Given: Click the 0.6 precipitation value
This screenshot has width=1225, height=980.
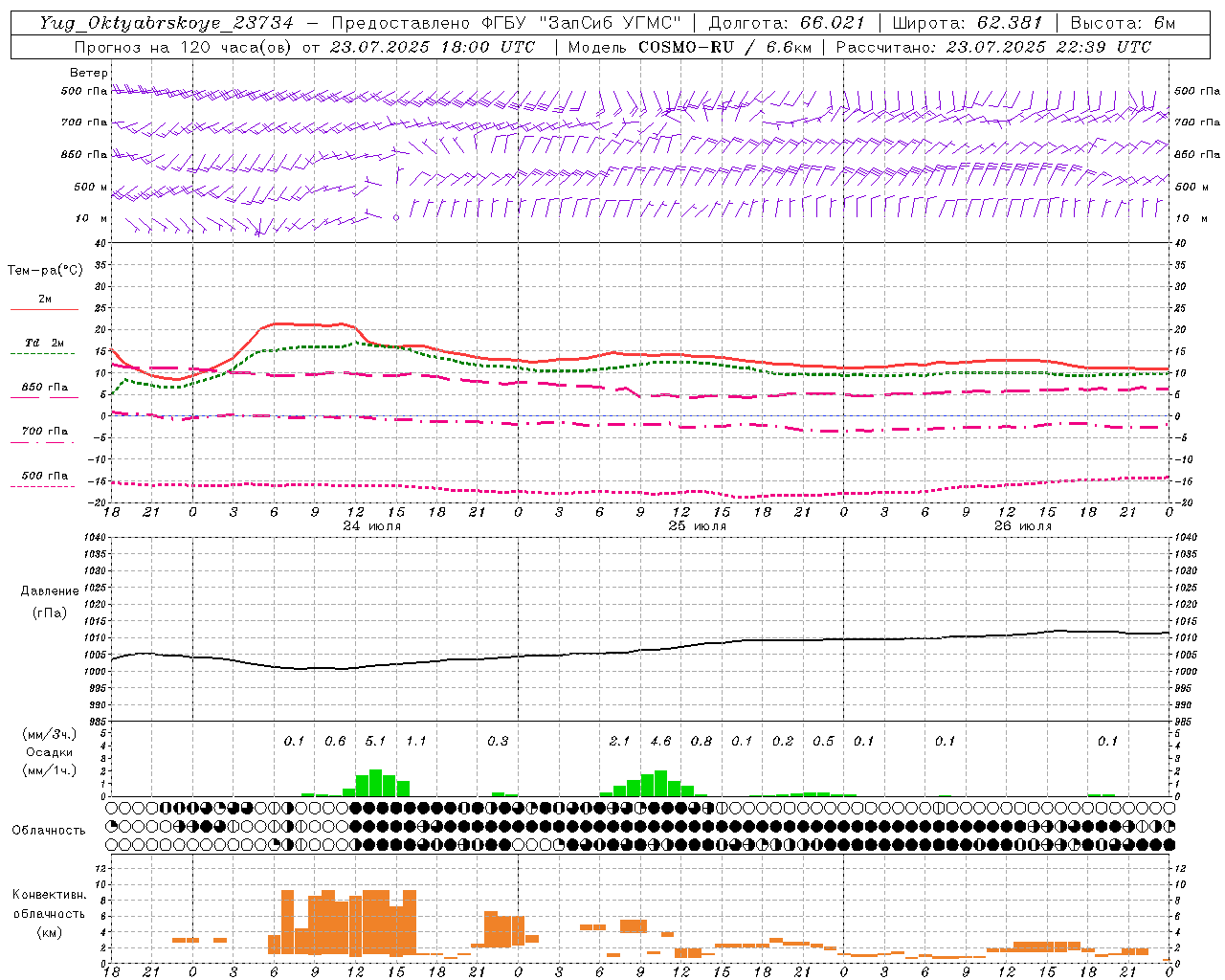Looking at the screenshot, I should pyautogui.click(x=335, y=742).
